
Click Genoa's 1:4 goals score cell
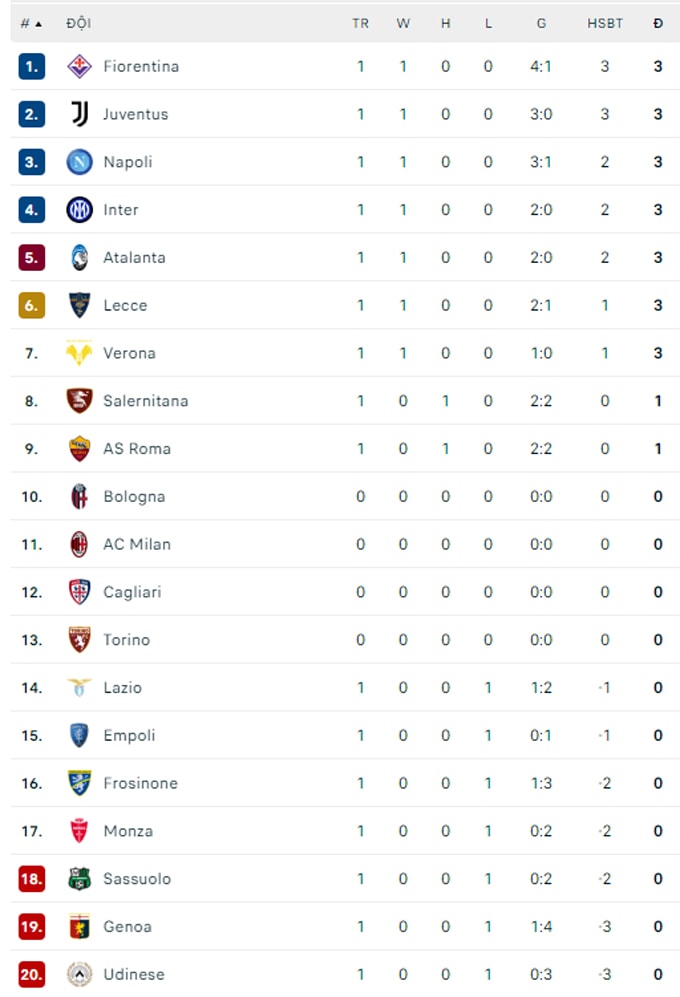[541, 926]
